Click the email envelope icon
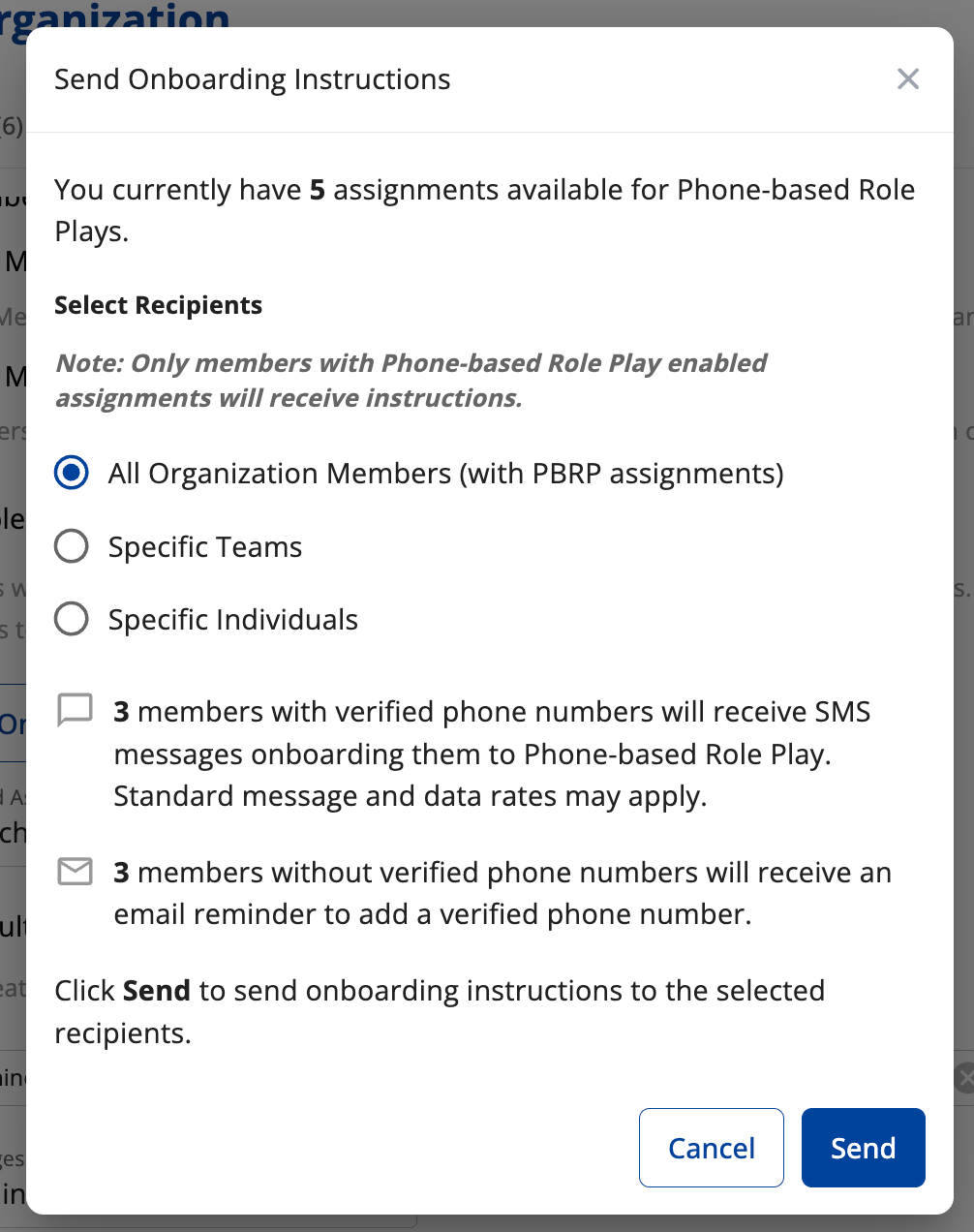Screen dimensions: 974x1232 coord(75,872)
